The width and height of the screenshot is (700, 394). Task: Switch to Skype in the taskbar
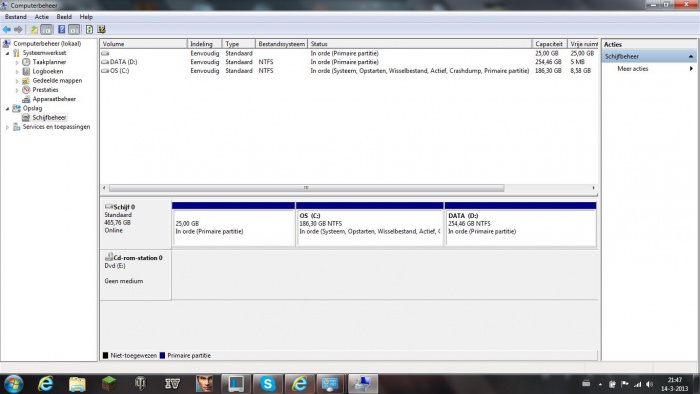tap(267, 384)
